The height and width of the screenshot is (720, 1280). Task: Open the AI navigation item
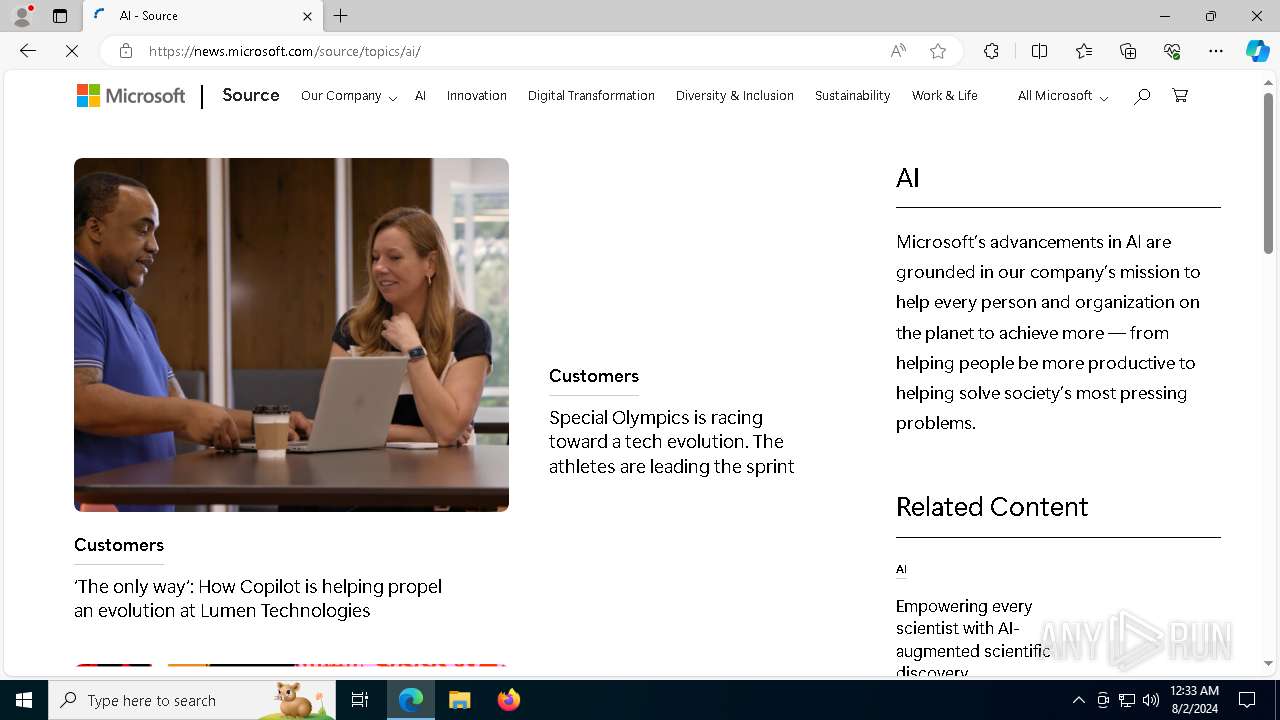[420, 96]
